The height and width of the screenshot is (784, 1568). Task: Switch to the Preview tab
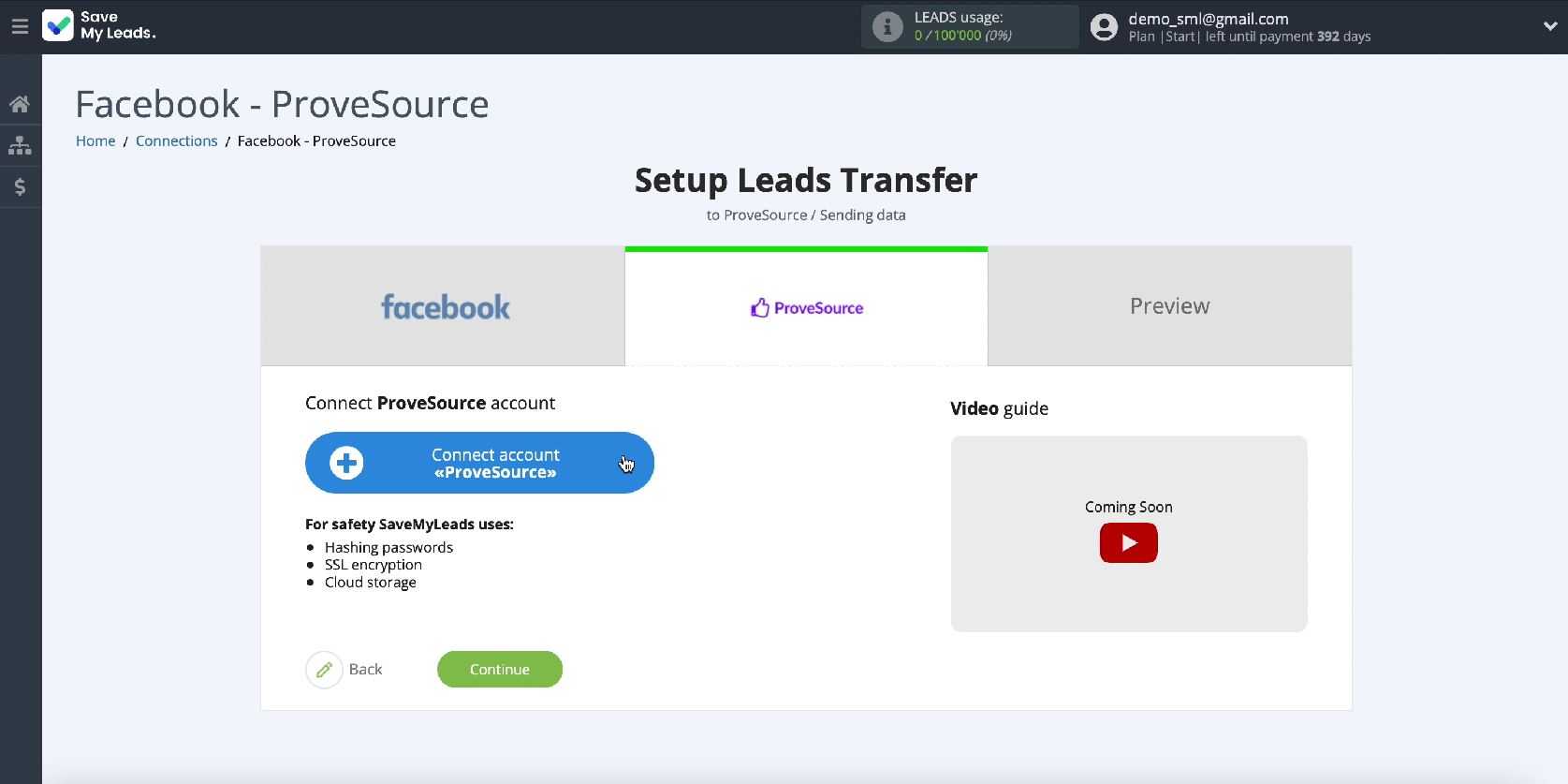(x=1169, y=306)
